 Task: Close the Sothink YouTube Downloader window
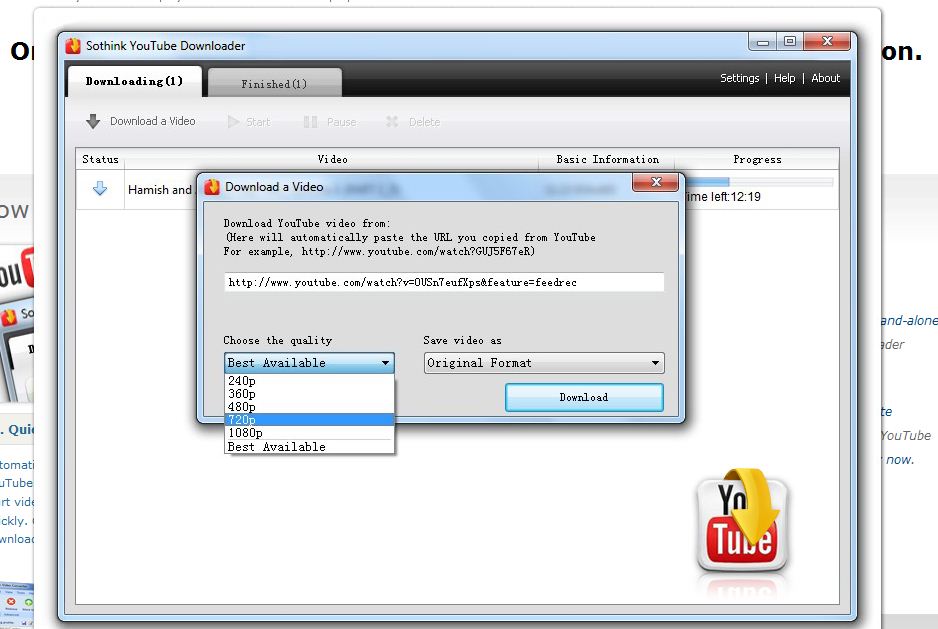827,41
